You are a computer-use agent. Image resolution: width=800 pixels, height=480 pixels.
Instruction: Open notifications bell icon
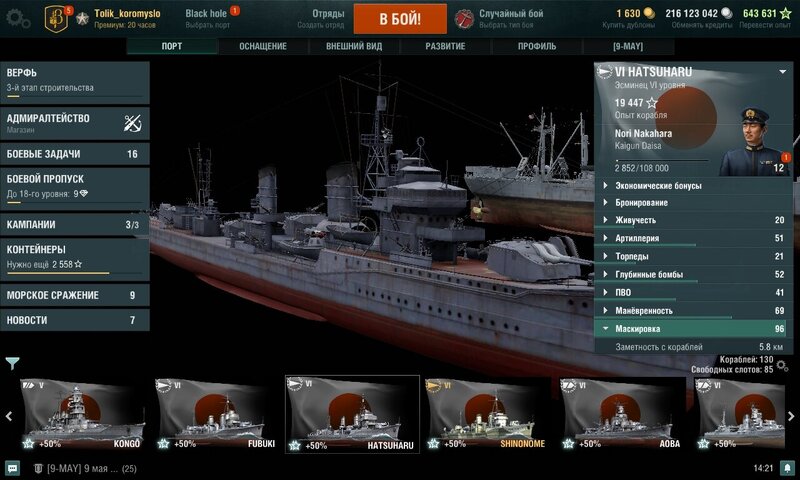tap(788, 468)
